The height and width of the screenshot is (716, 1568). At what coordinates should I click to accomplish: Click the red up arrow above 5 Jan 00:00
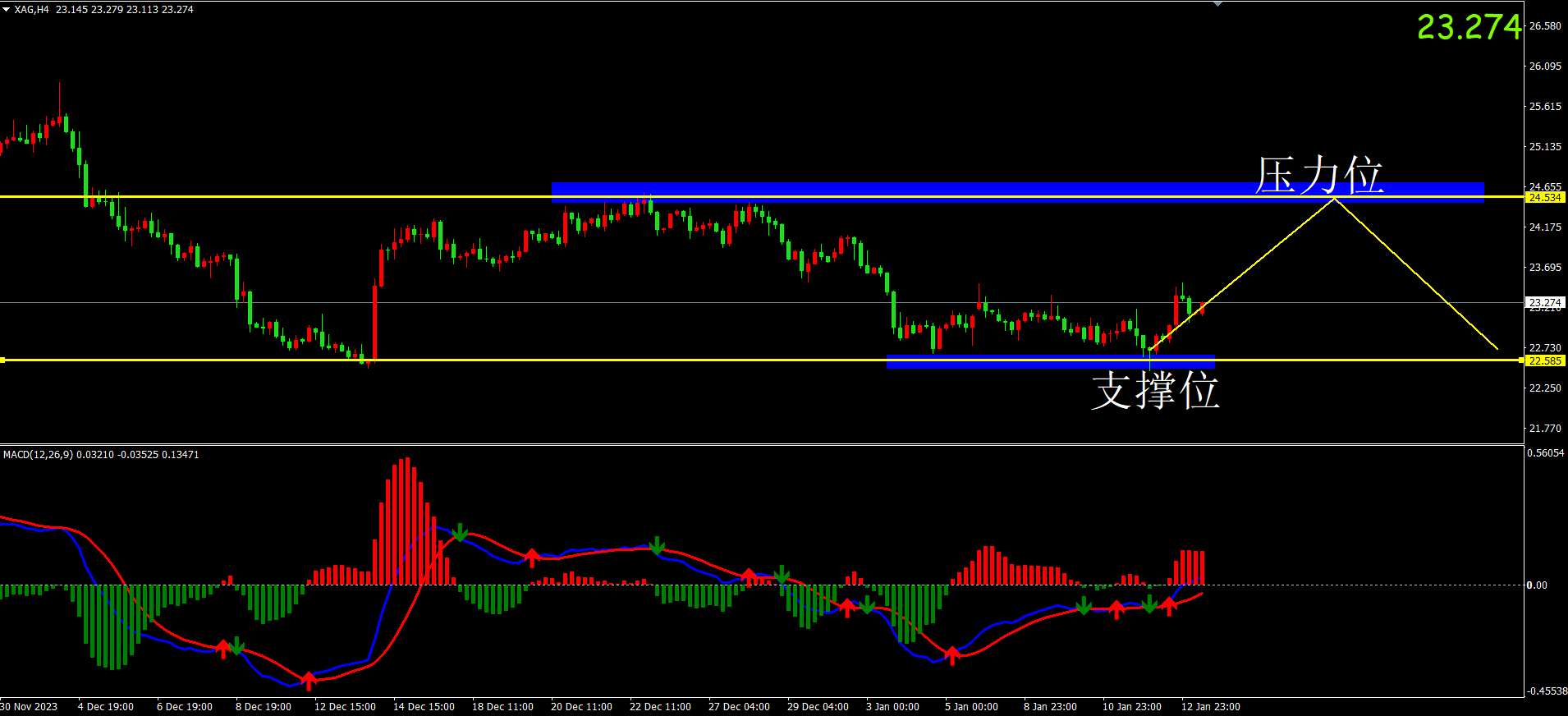[x=952, y=654]
